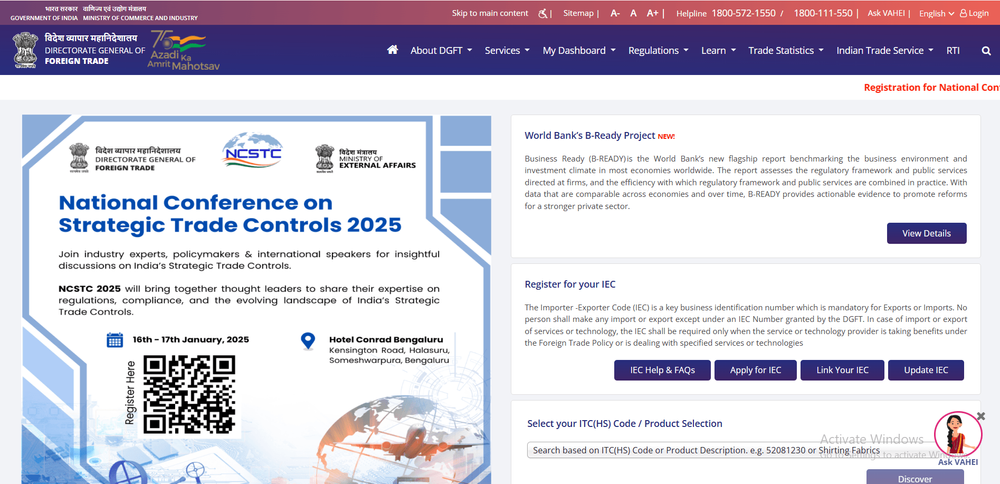Screen dimensions: 1000x484
Task: Click the Home icon in navigation bar
Action: tap(392, 50)
